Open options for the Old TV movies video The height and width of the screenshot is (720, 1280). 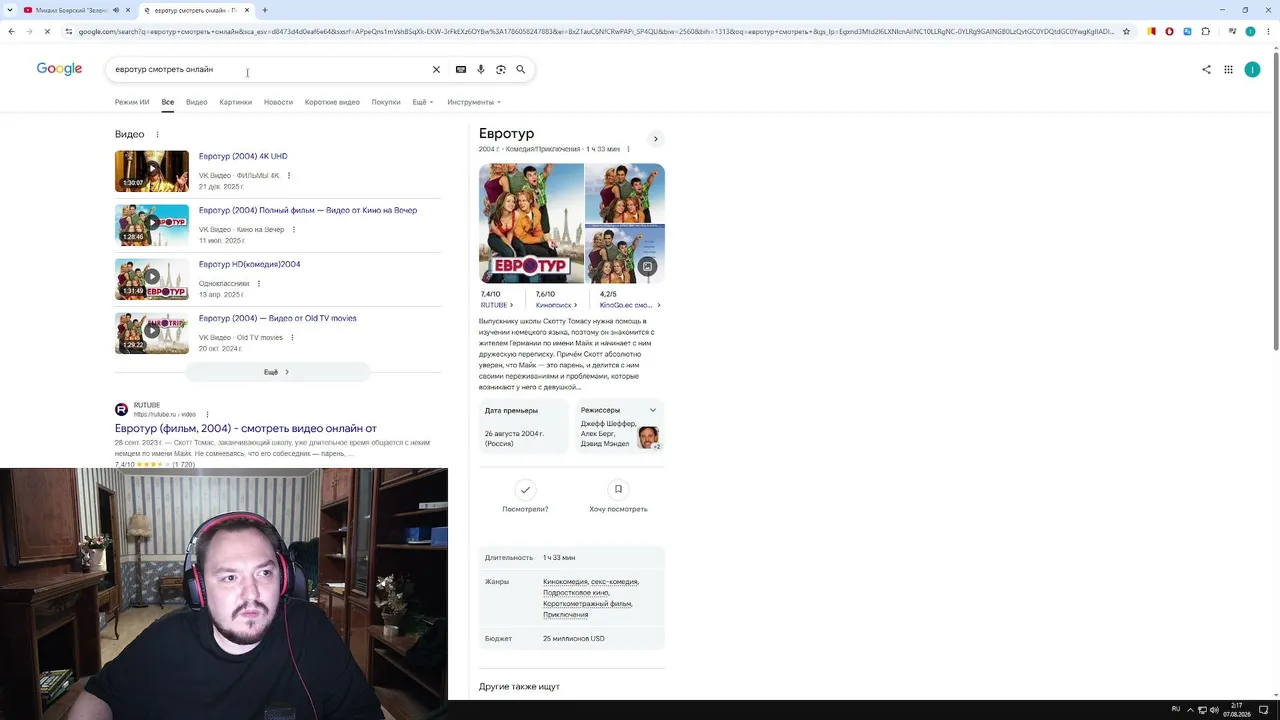292,338
